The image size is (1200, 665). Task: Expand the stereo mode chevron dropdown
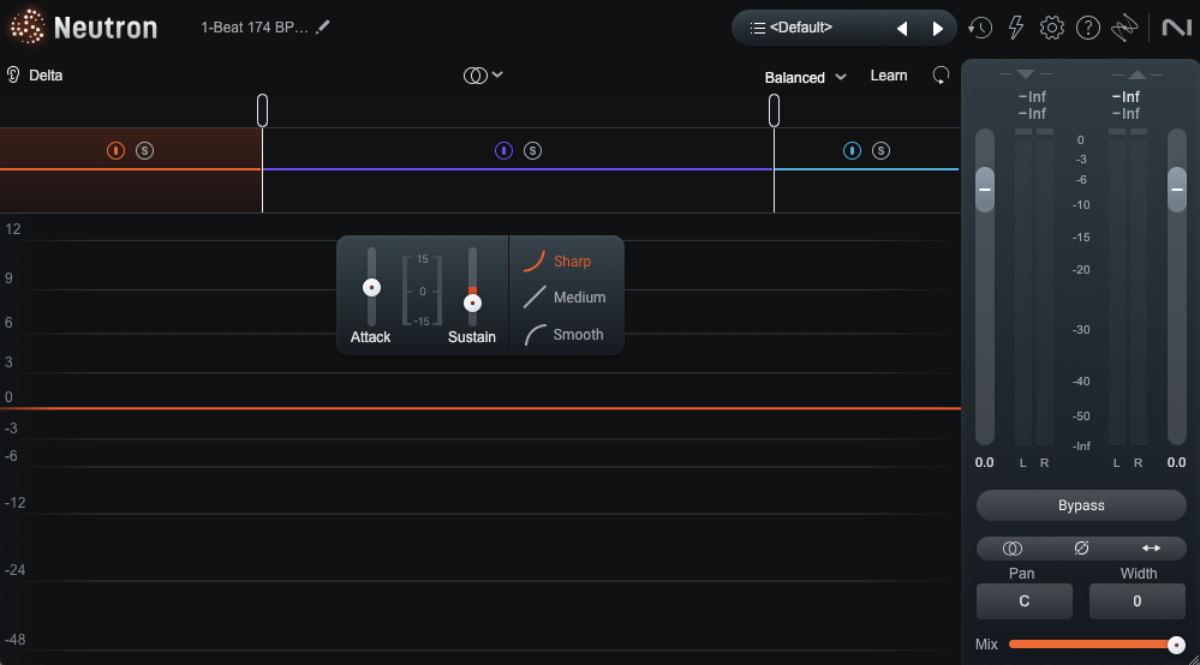[x=497, y=74]
